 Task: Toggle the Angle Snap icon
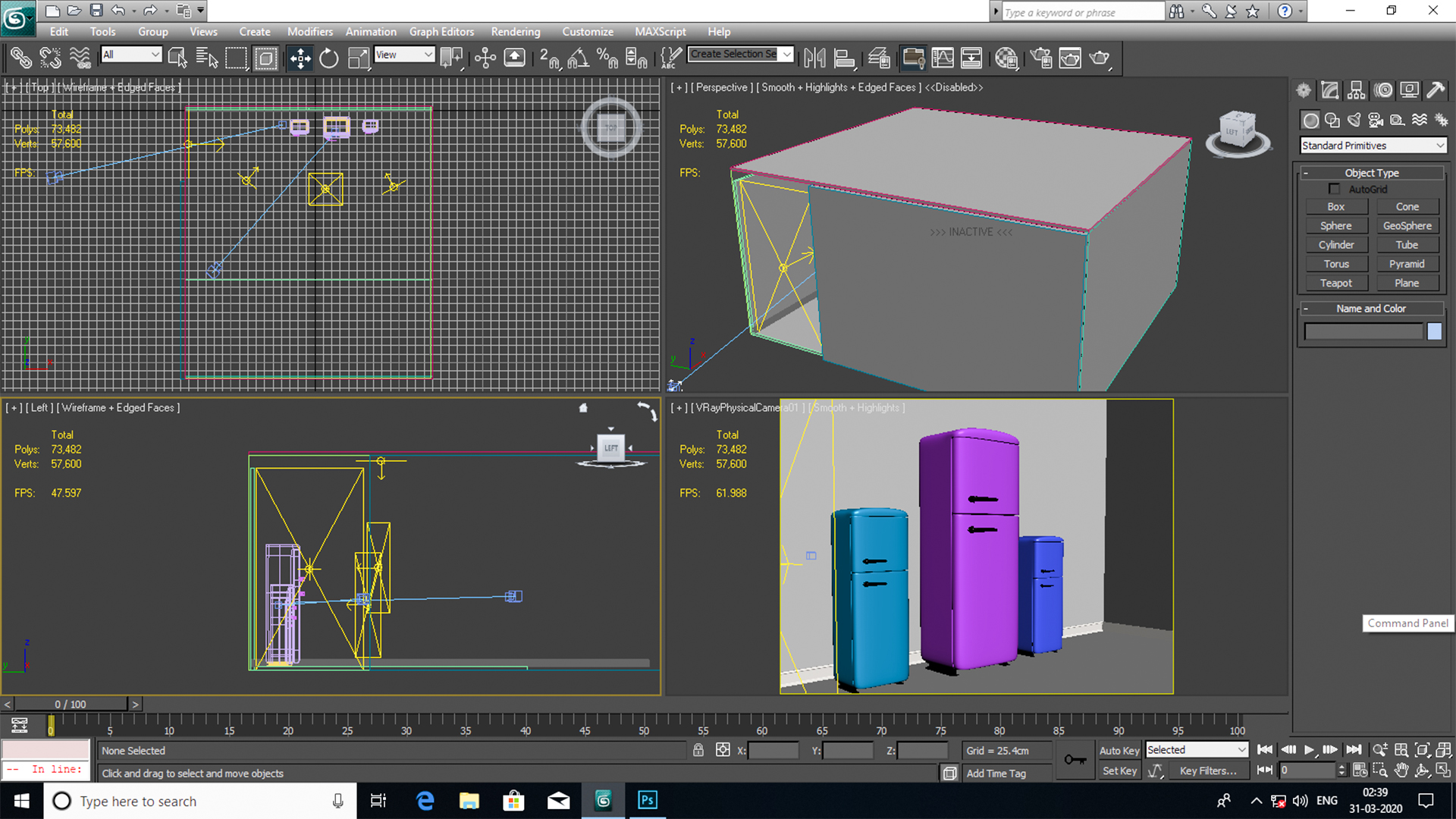[578, 58]
